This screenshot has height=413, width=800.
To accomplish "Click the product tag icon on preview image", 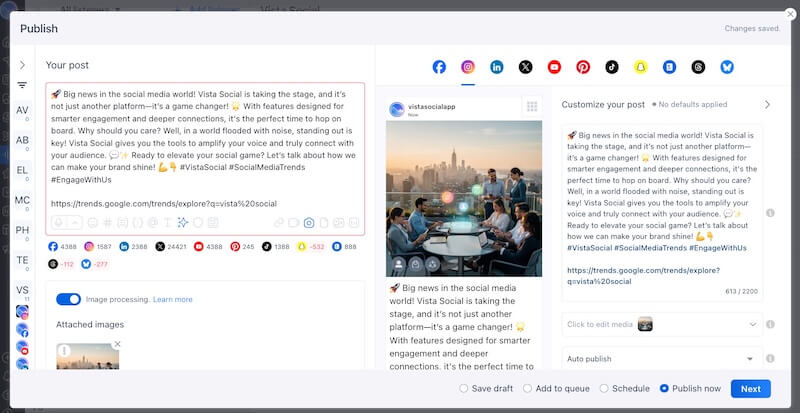I will click(x=416, y=264).
